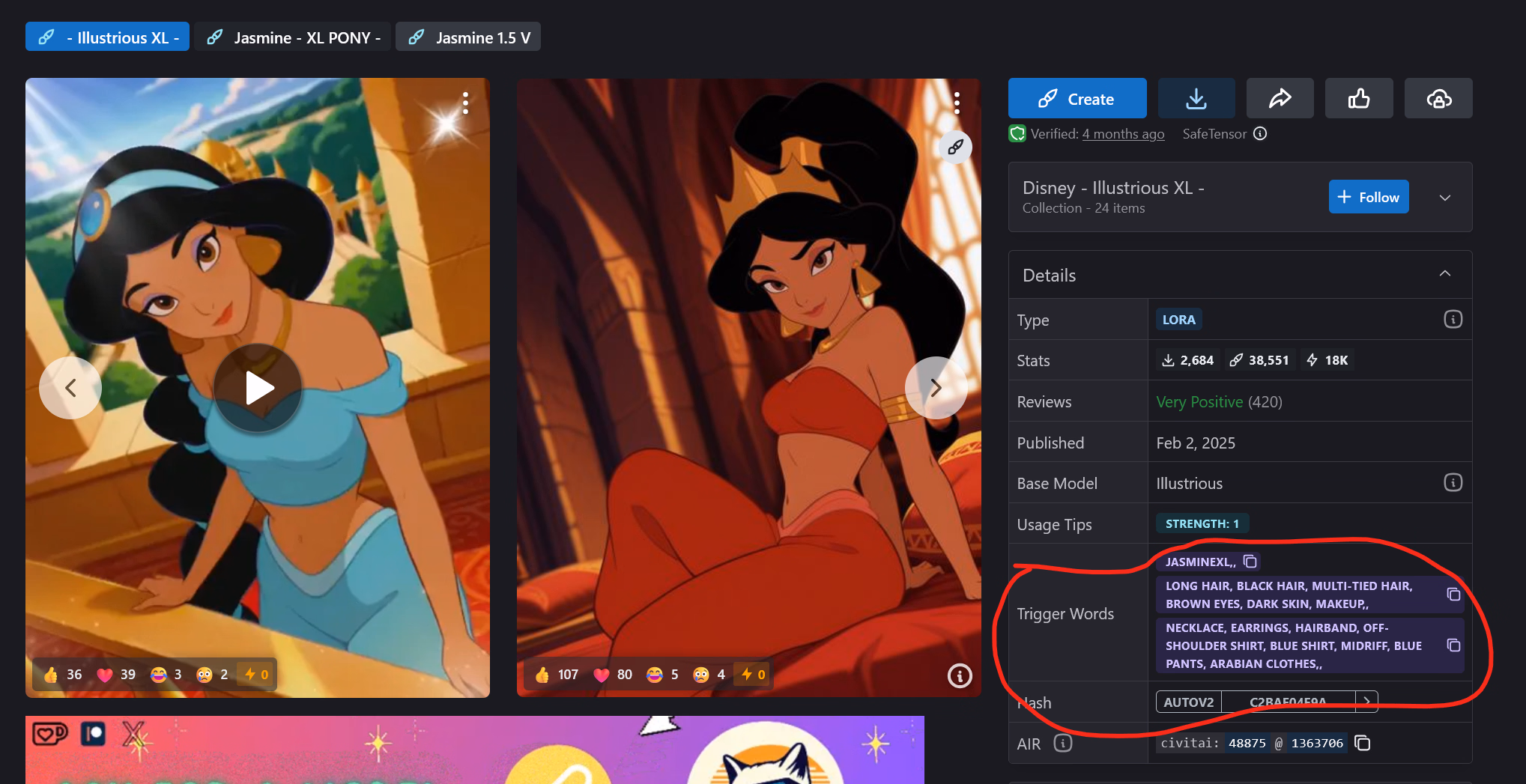Open the info icon in Base Model row
This screenshot has height=784, width=1526.
[x=1453, y=483]
